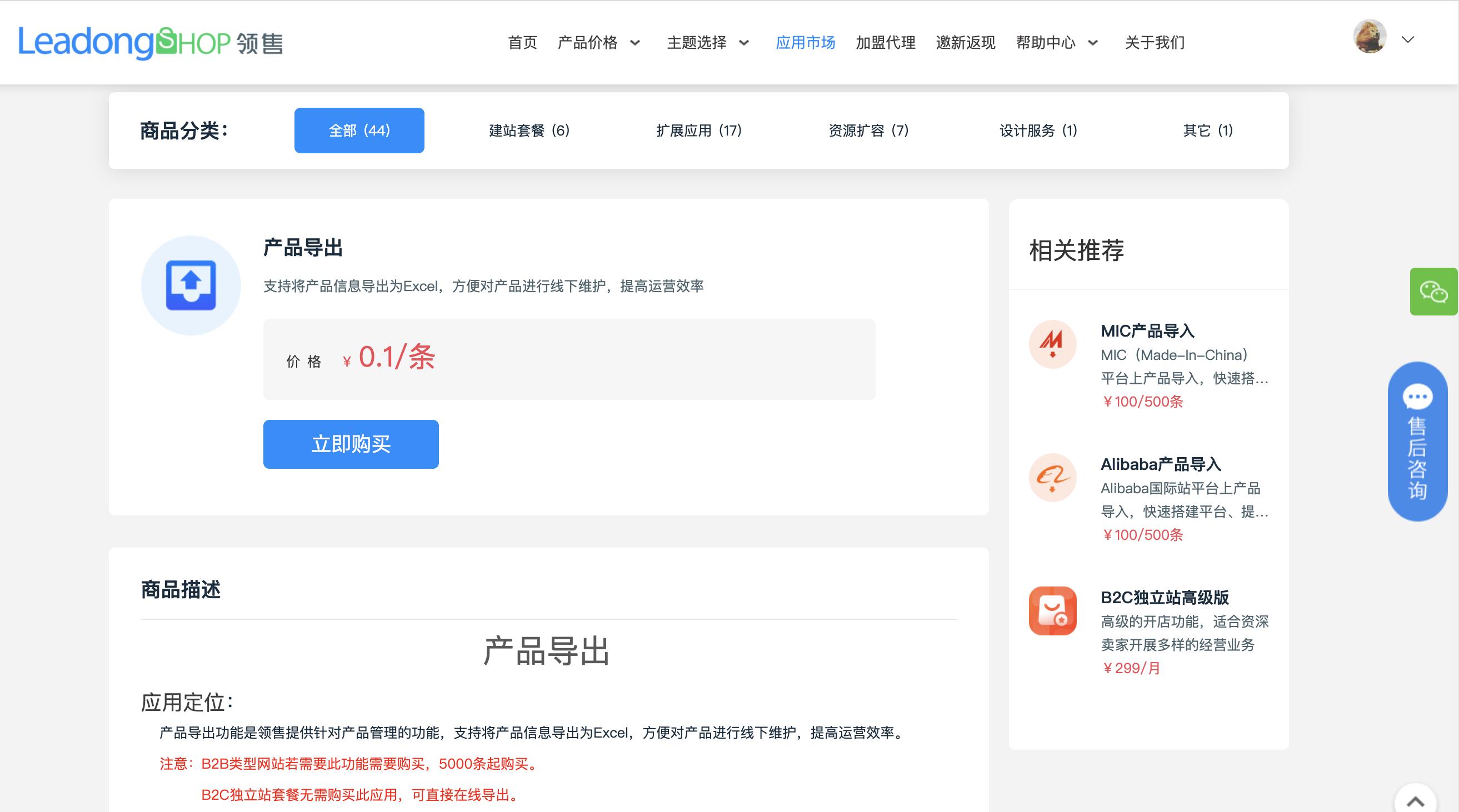Click the 立即购买 purchase button
Screen dimensions: 1459x812
351,444
